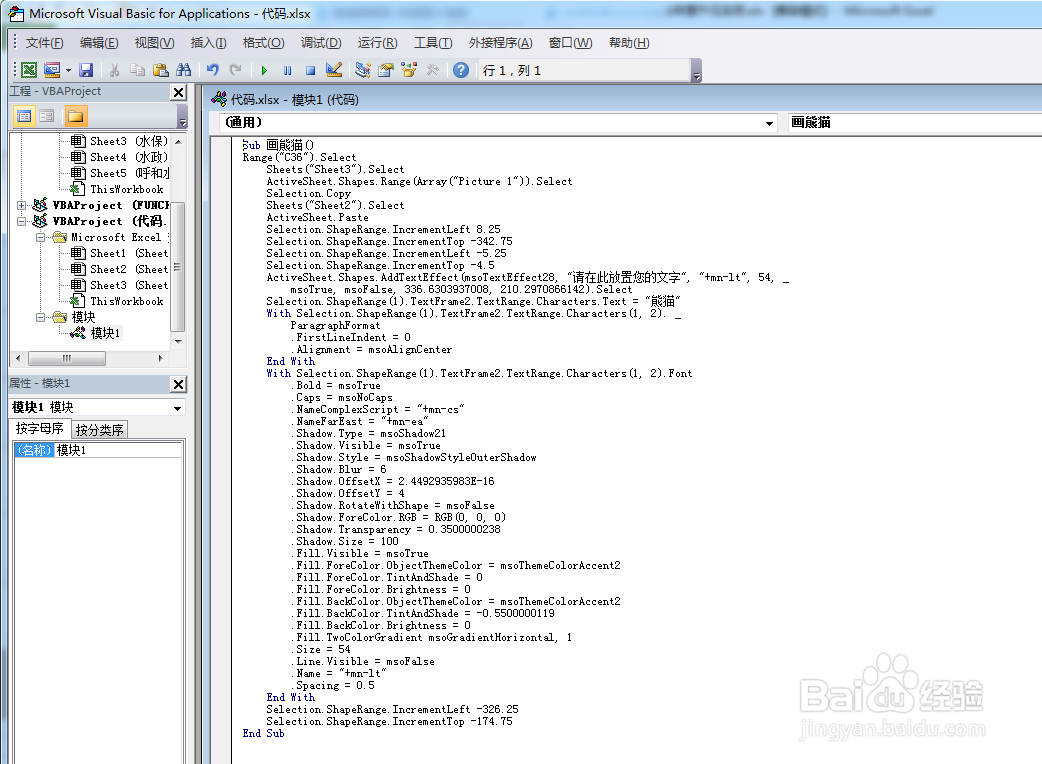The height and width of the screenshot is (764, 1042).
Task: Switch to 按分类序 tab
Action: (x=99, y=430)
